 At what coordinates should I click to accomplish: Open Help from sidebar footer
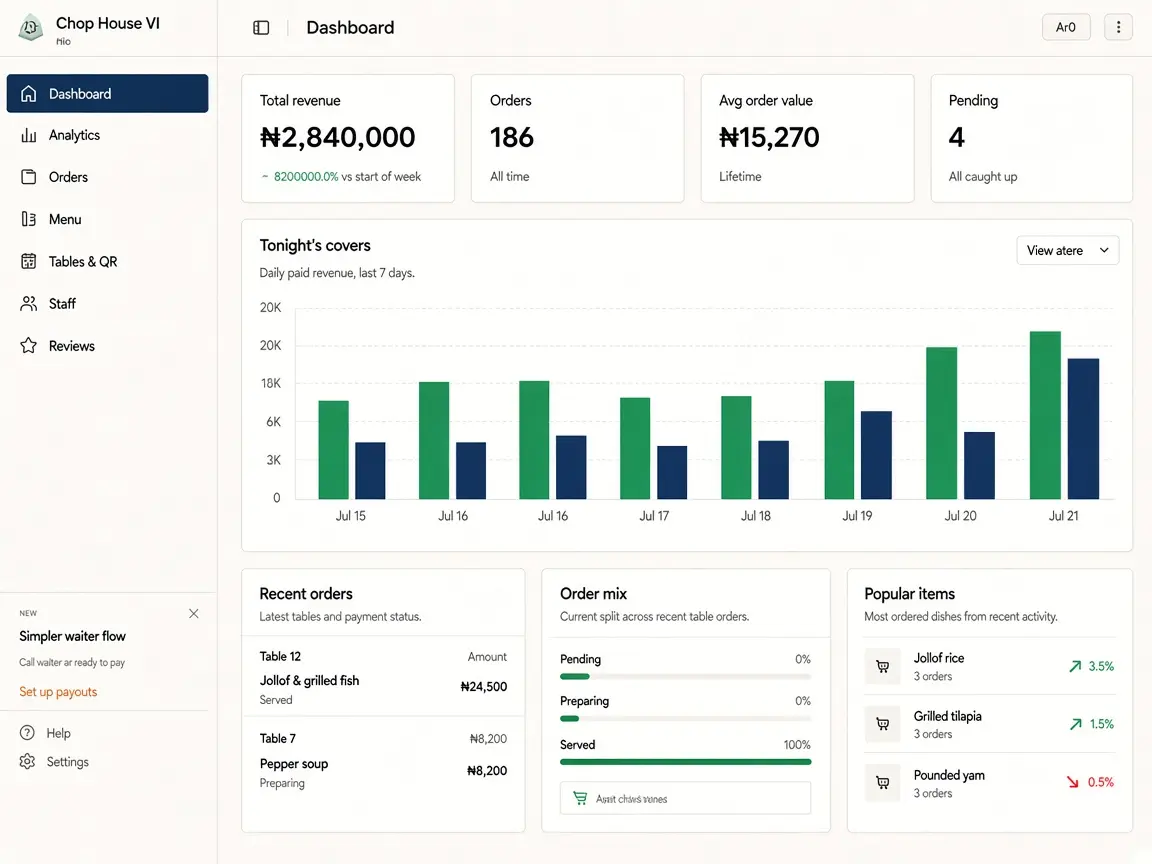click(46, 732)
